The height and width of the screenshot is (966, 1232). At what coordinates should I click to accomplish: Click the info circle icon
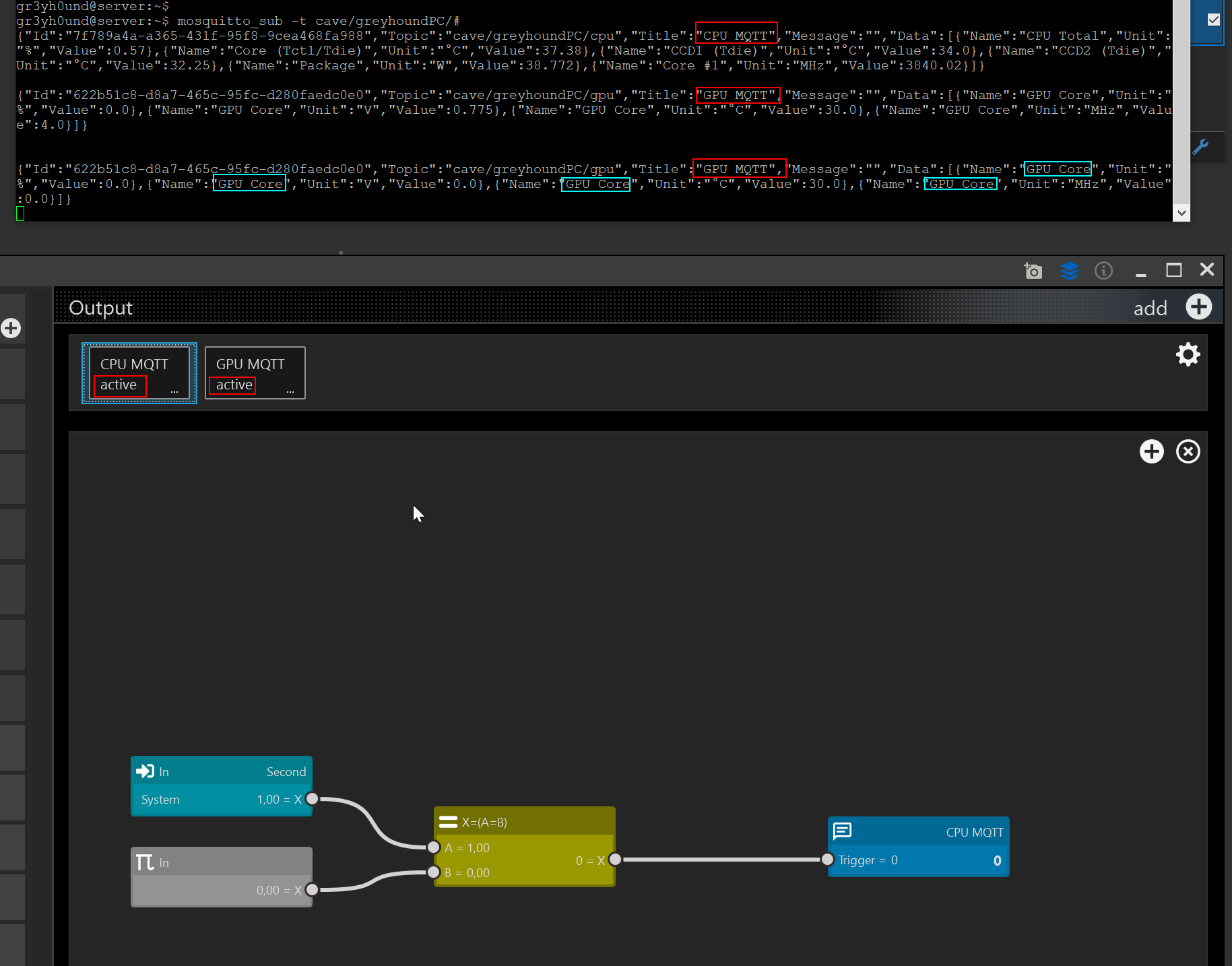(1103, 271)
